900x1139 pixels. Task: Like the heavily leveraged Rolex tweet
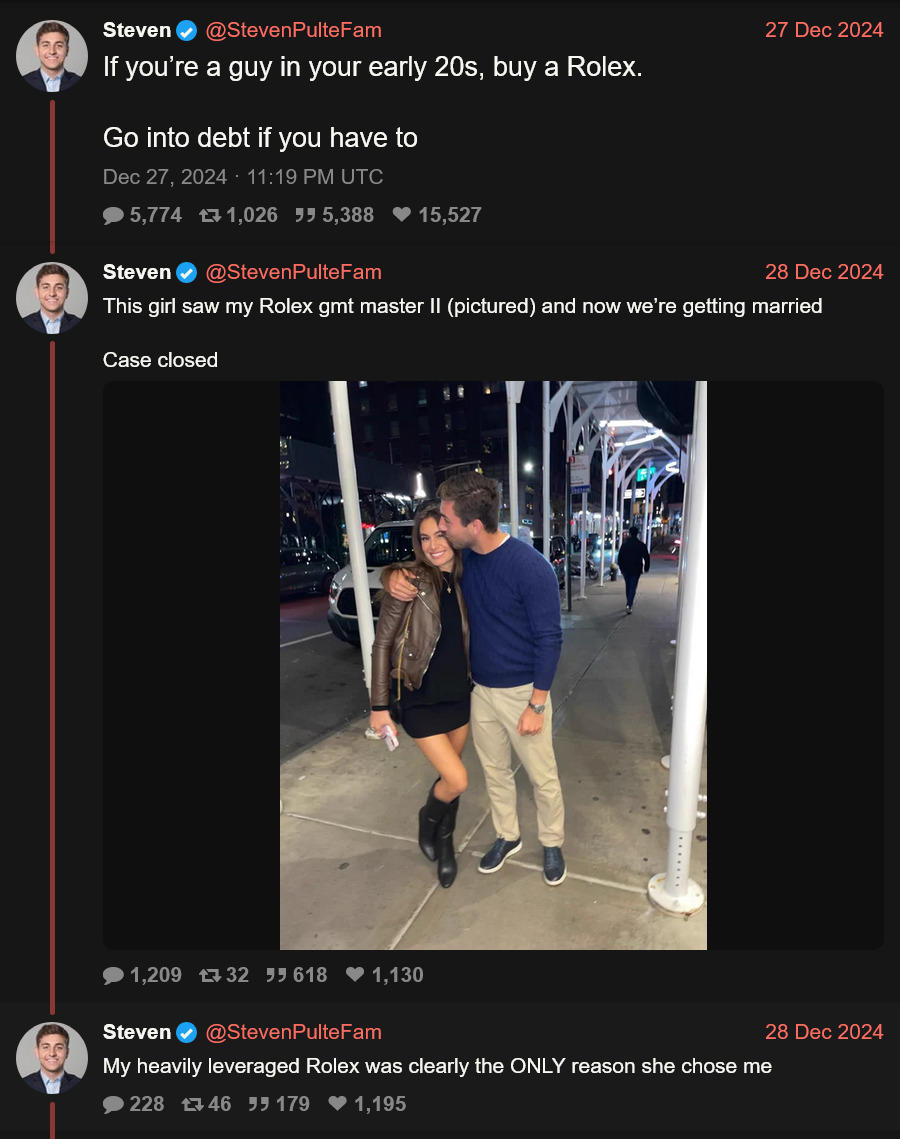pos(337,1104)
